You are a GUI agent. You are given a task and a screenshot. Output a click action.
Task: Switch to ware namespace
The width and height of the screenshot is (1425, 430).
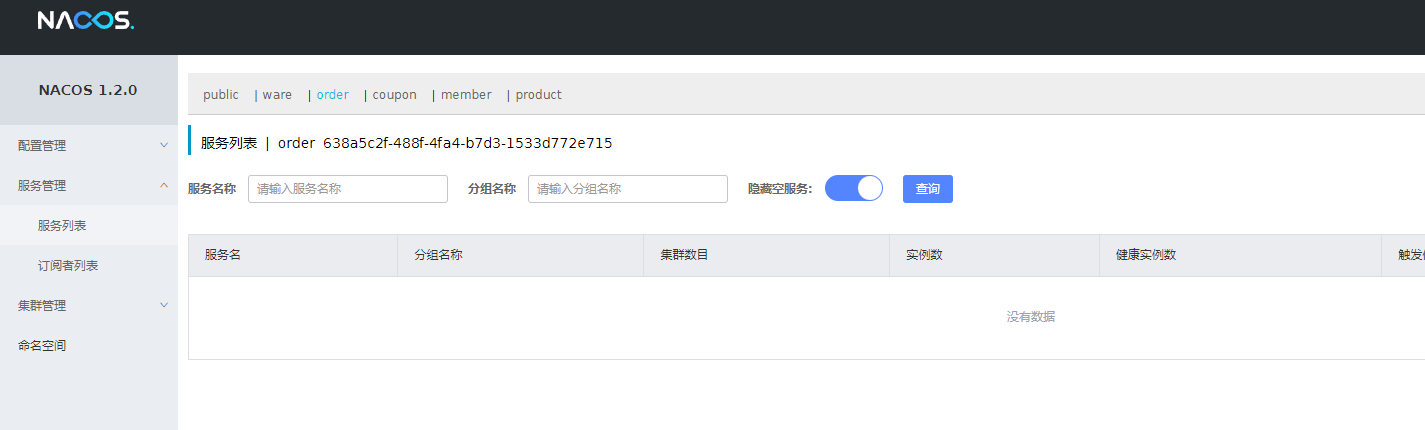277,95
